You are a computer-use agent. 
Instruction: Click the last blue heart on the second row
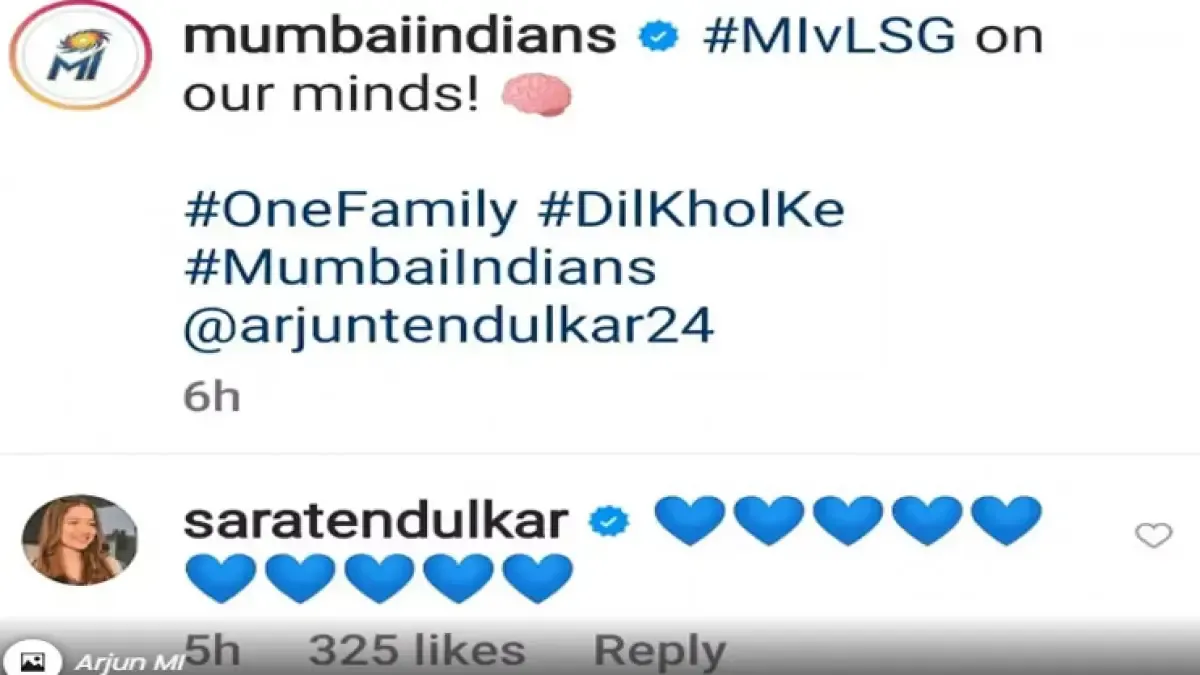(537, 579)
